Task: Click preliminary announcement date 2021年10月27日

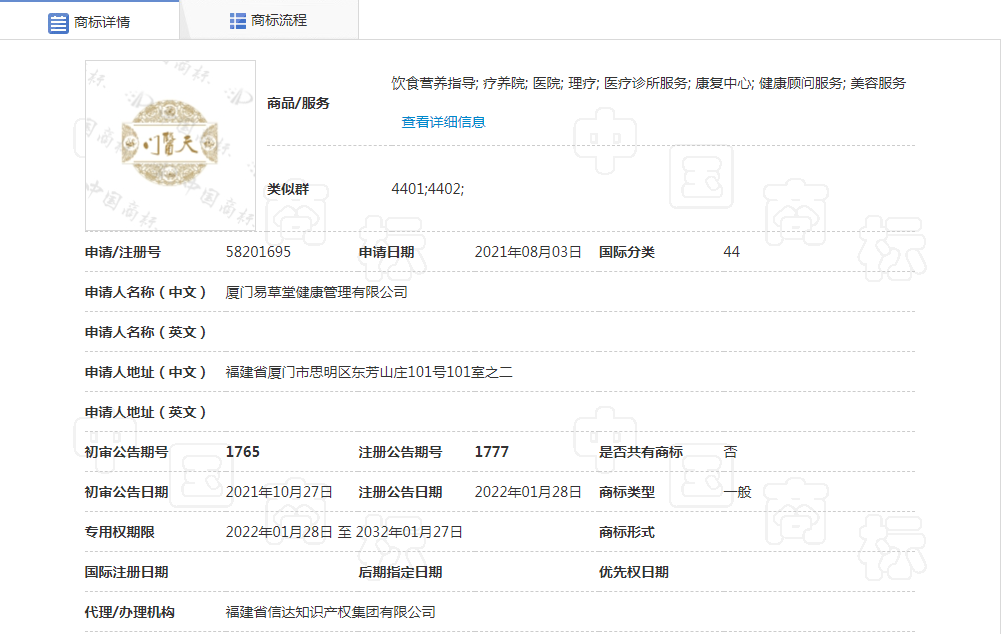Action: point(279,492)
